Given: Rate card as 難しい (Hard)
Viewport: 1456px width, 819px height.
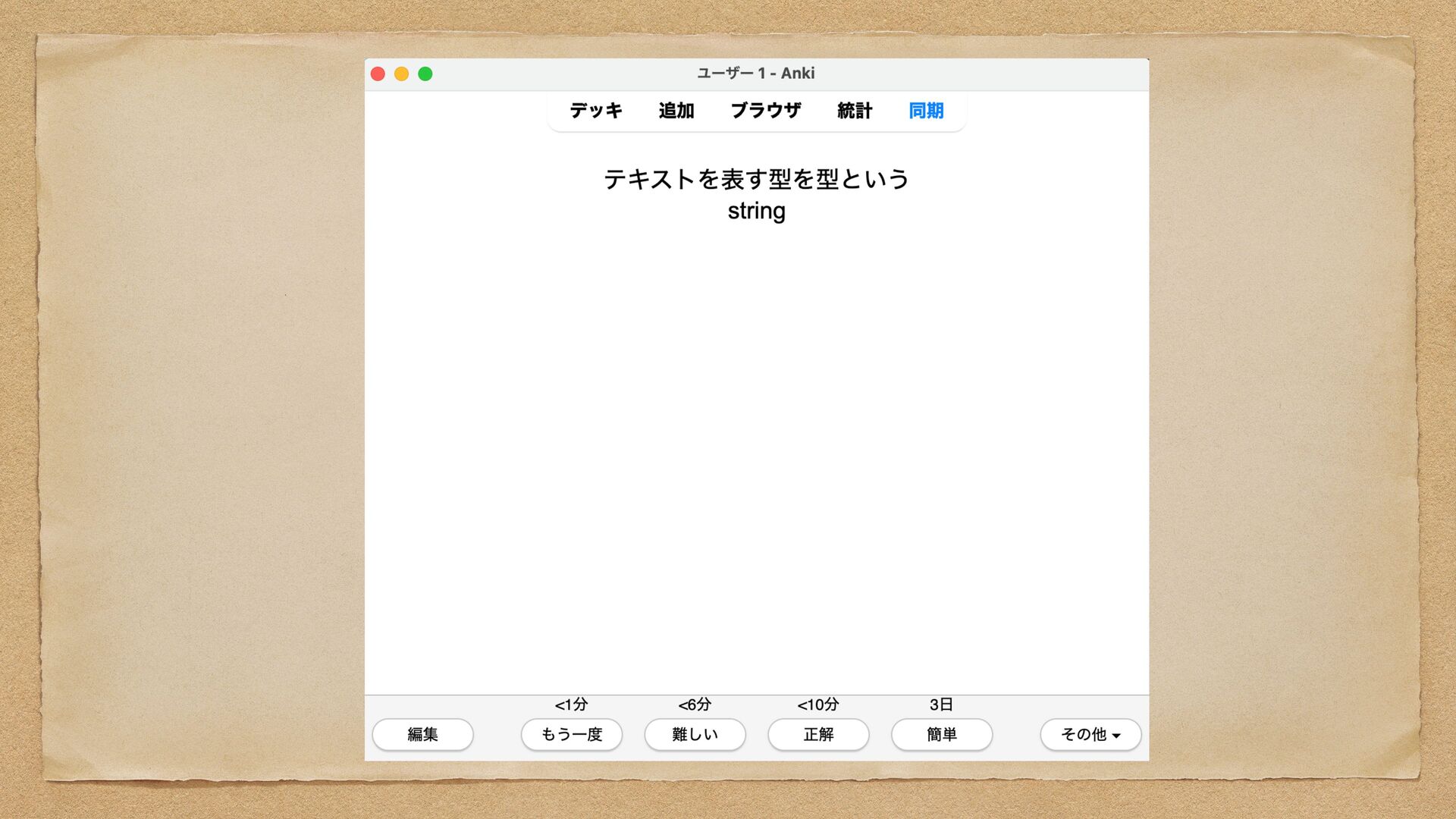Looking at the screenshot, I should [x=695, y=734].
